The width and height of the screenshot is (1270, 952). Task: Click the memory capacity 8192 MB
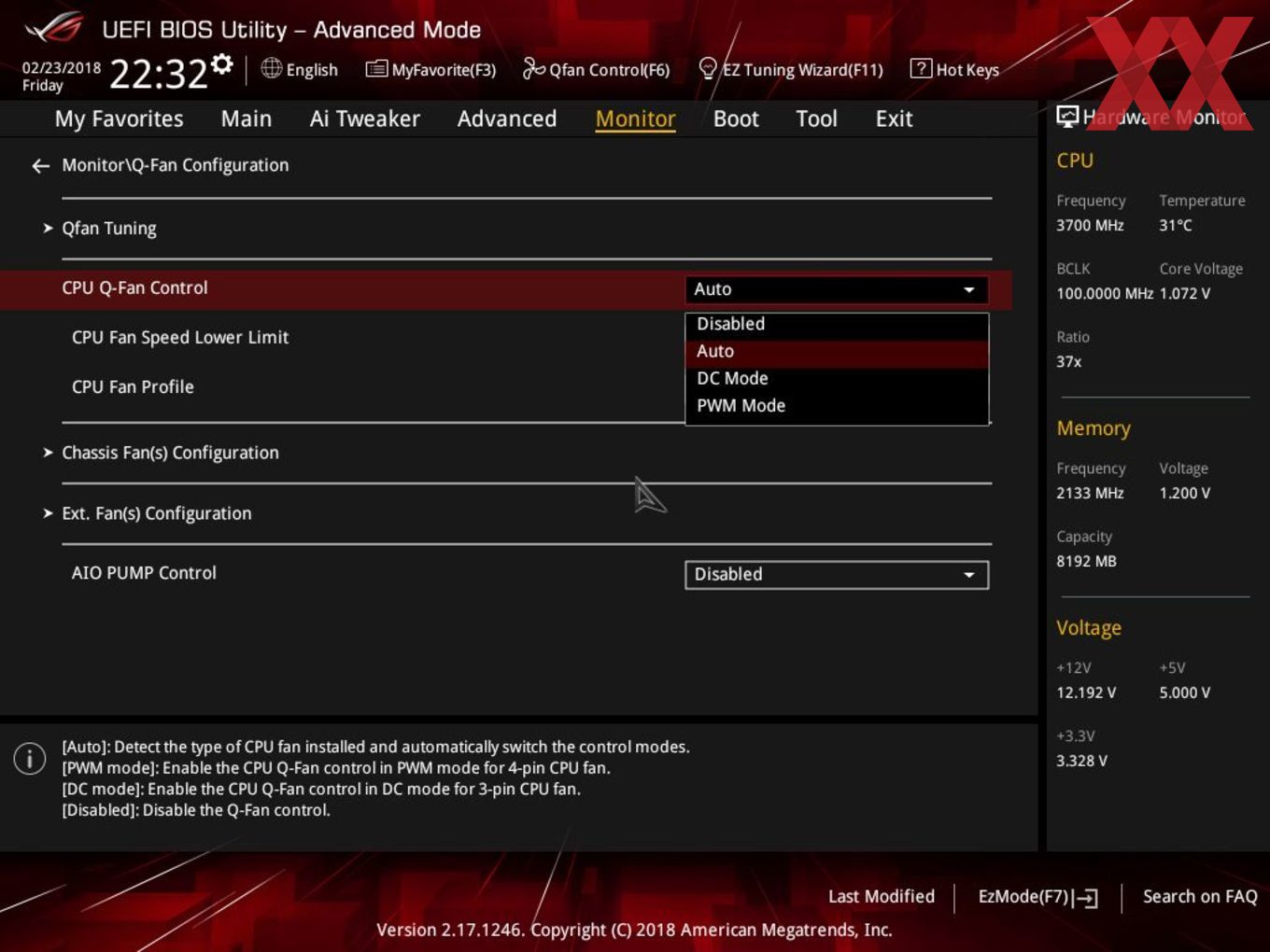[x=1086, y=561]
